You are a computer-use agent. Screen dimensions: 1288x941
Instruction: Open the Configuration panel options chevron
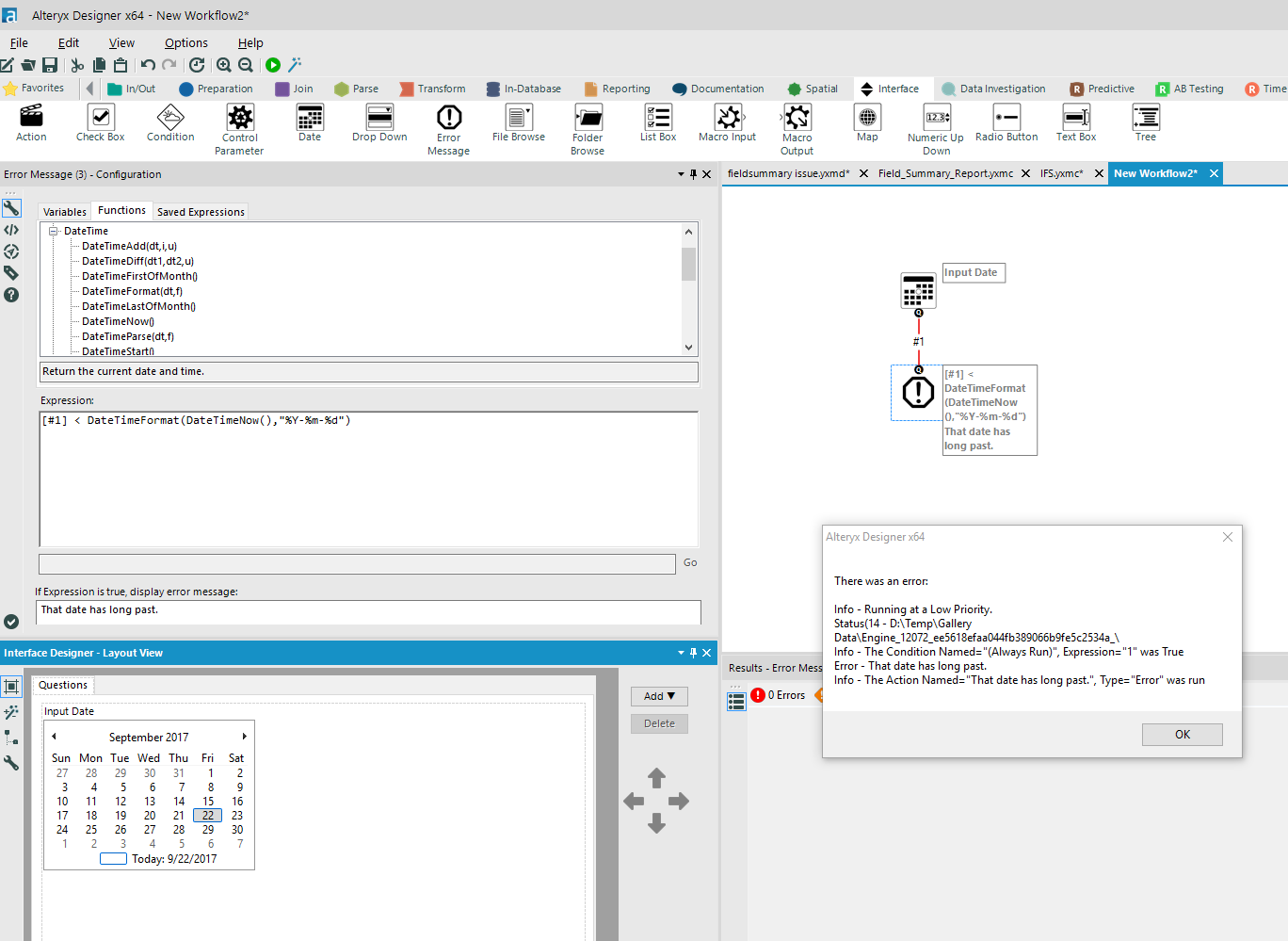tap(680, 173)
